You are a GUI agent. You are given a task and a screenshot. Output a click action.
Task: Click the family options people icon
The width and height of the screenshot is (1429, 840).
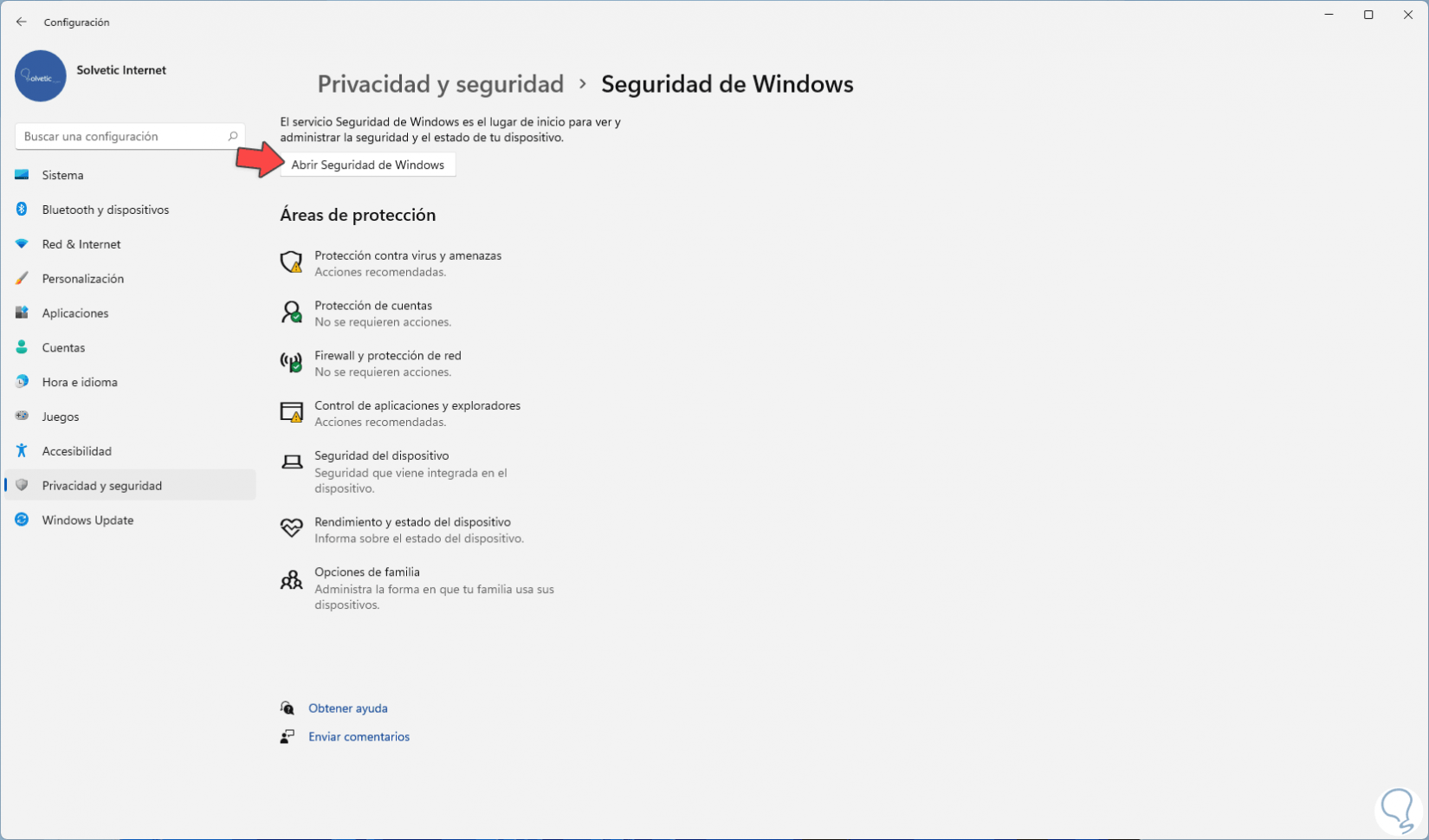pyautogui.click(x=291, y=579)
